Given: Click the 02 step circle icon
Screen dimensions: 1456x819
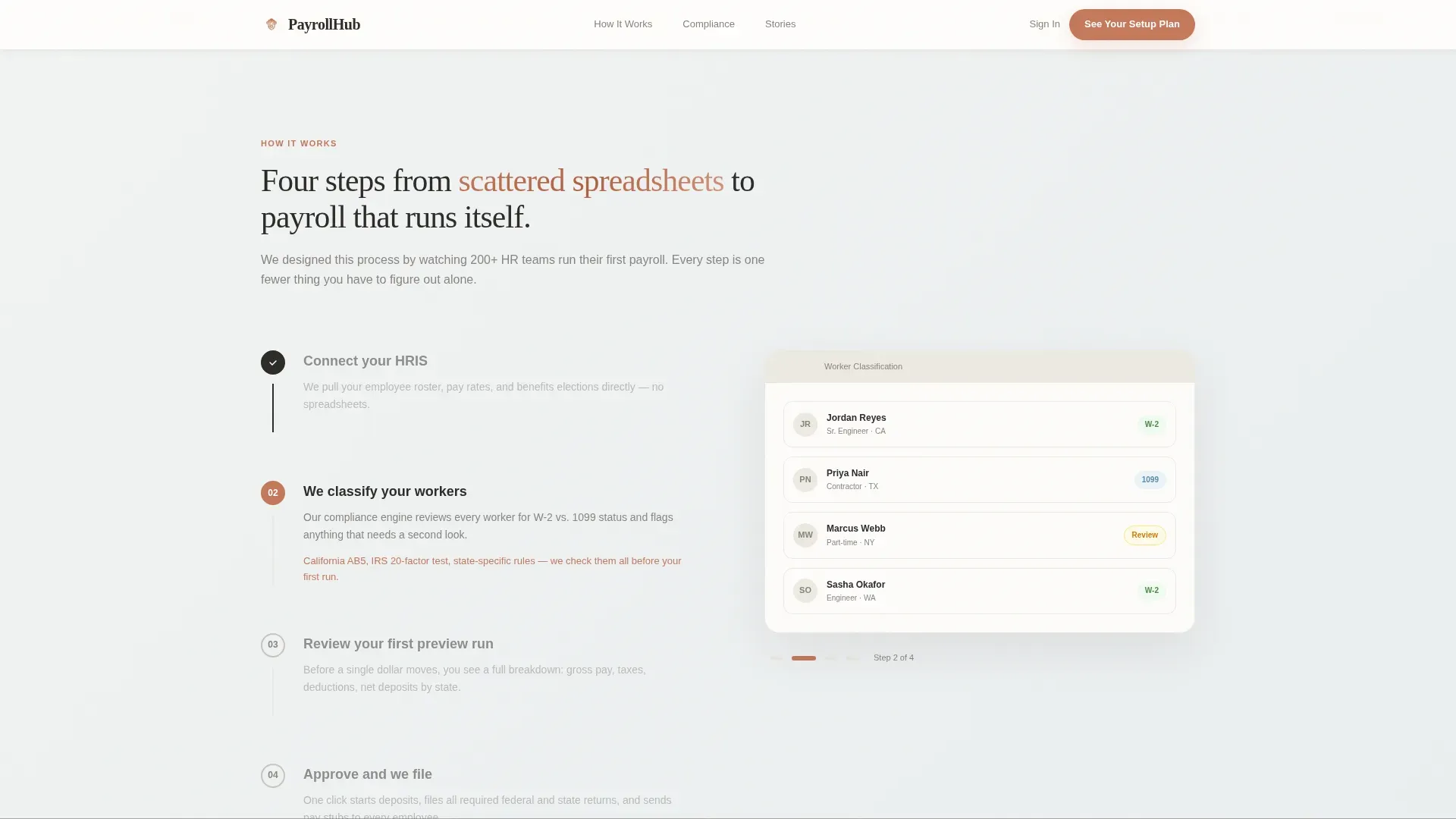Looking at the screenshot, I should tap(273, 493).
